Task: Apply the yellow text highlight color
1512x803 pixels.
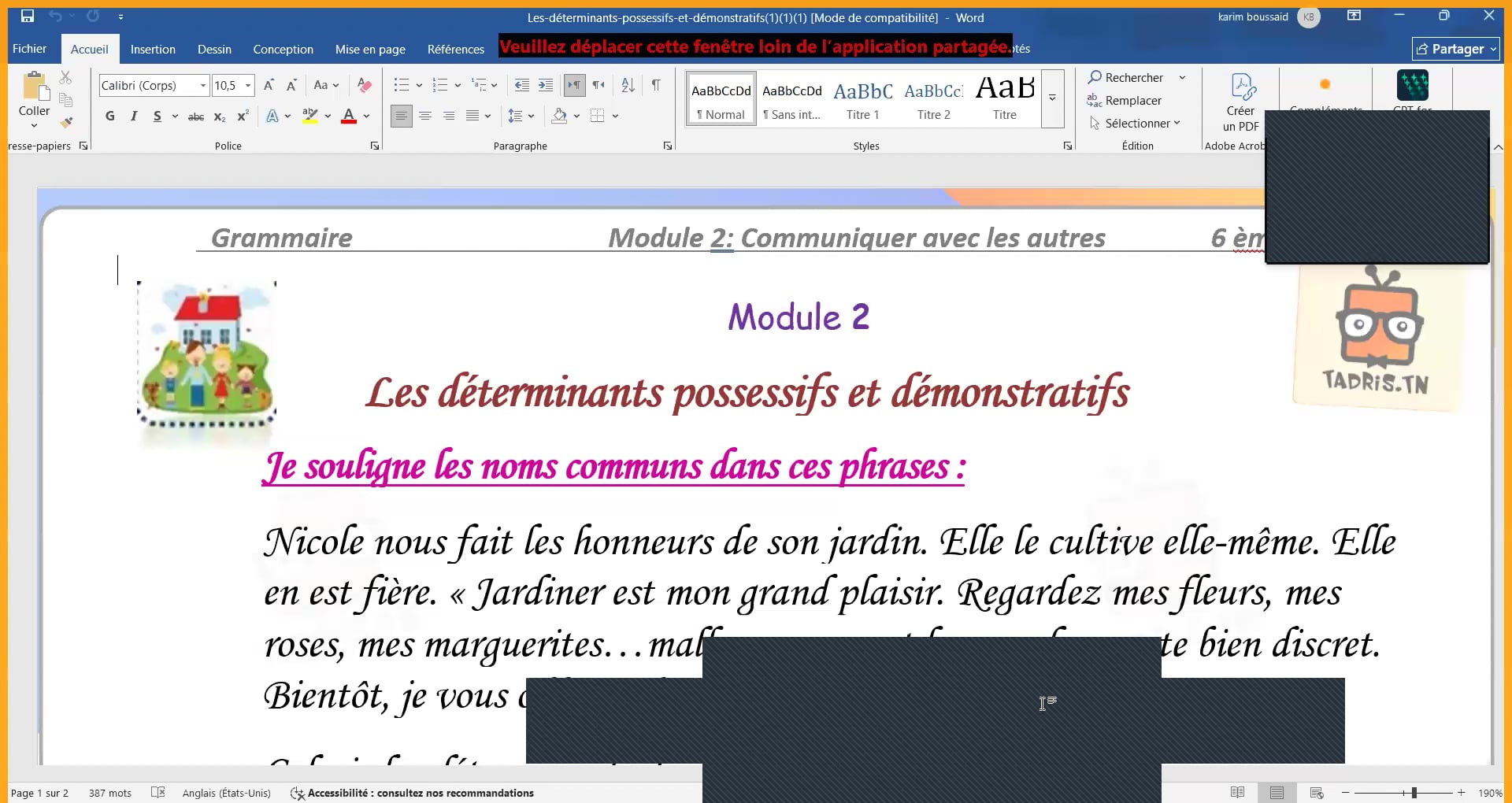Action: tap(310, 117)
